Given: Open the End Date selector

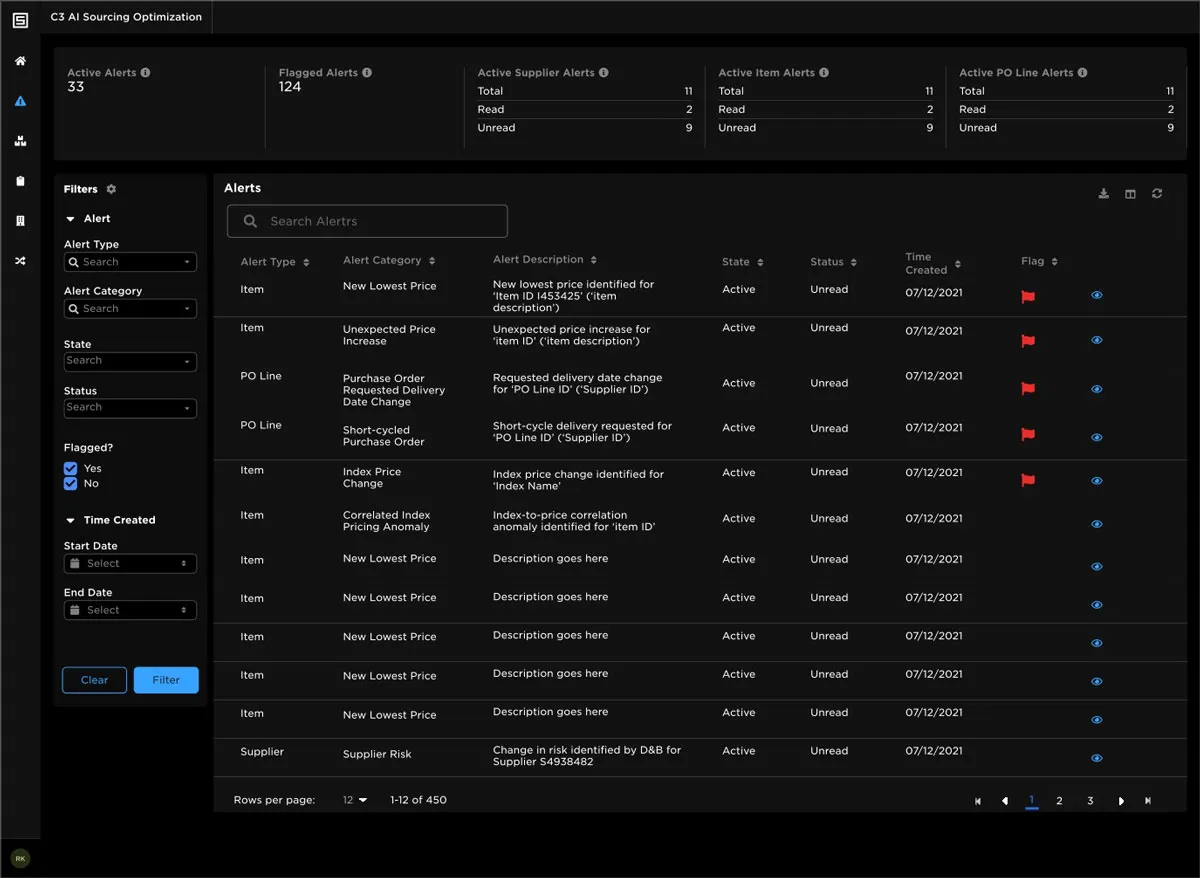Looking at the screenshot, I should tap(130, 610).
